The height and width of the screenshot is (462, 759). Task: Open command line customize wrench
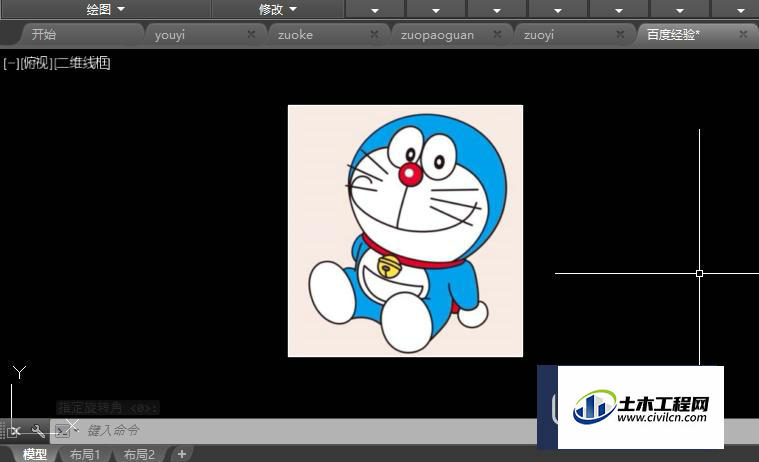click(38, 431)
